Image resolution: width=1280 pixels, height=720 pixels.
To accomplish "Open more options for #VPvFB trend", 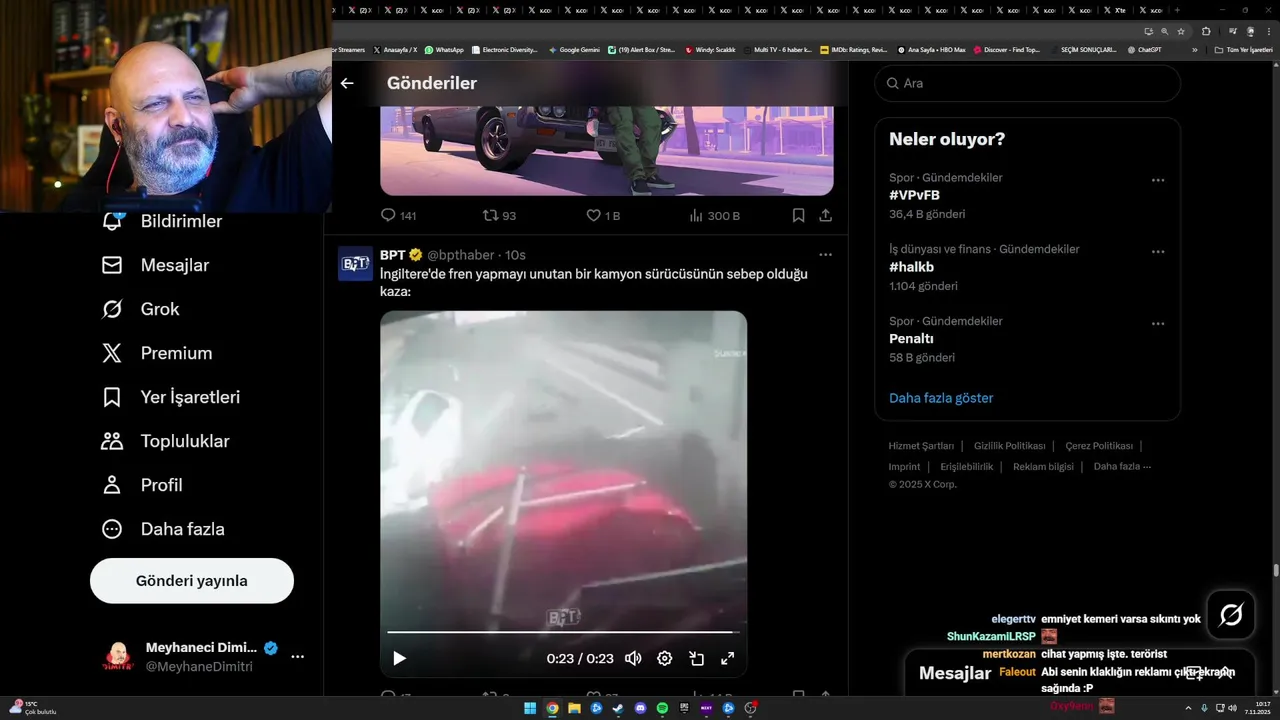I will click(x=1158, y=180).
